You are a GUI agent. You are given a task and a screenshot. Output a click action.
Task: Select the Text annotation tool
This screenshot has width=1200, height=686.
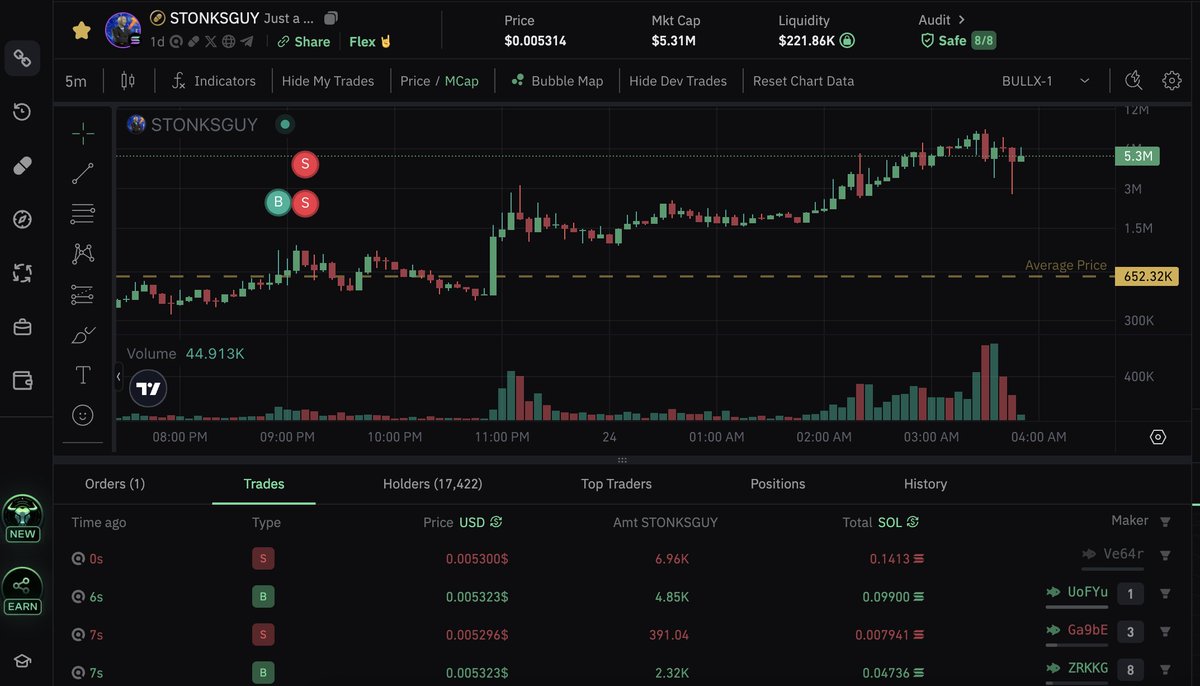[83, 375]
